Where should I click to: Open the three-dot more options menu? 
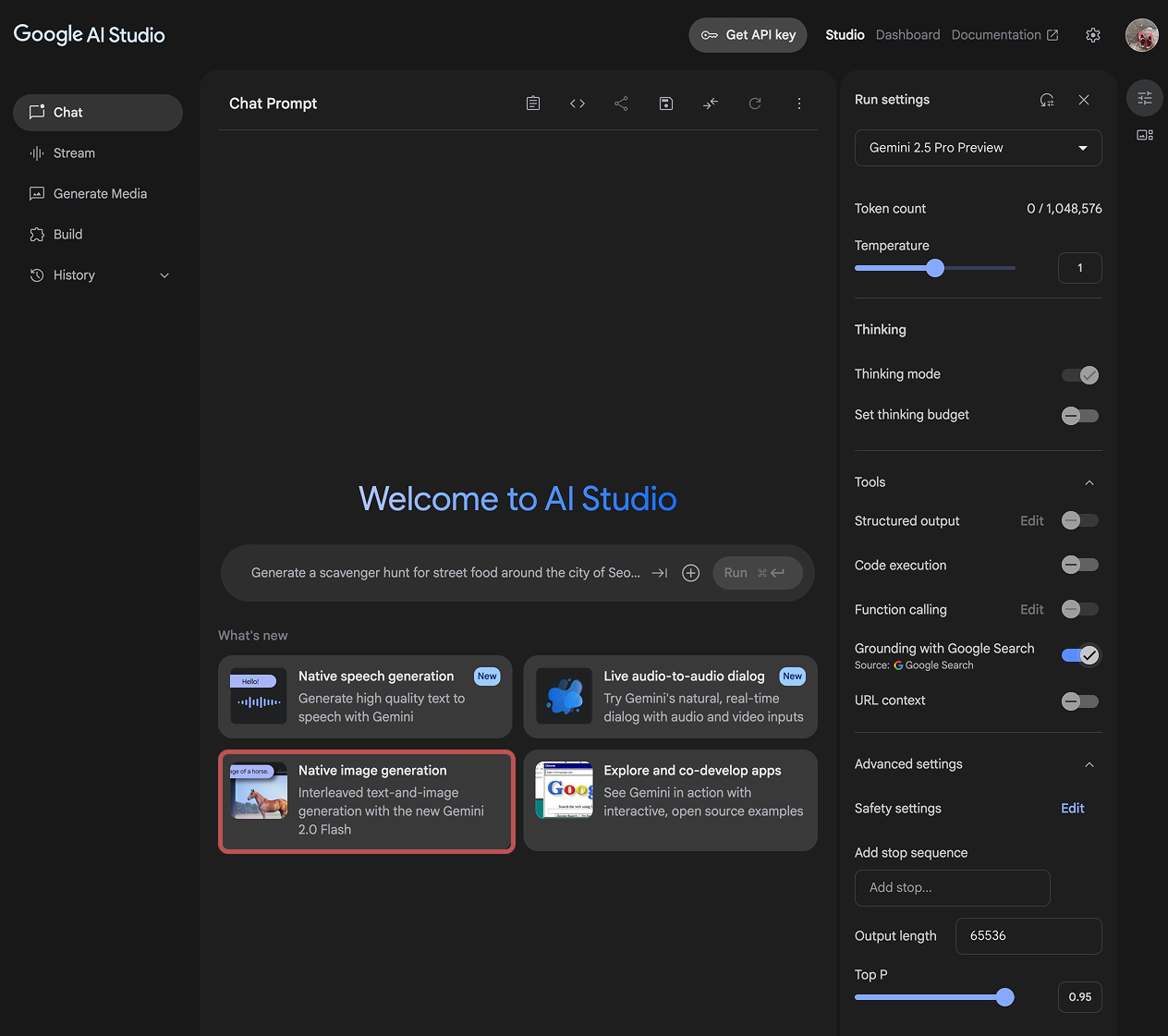799,104
